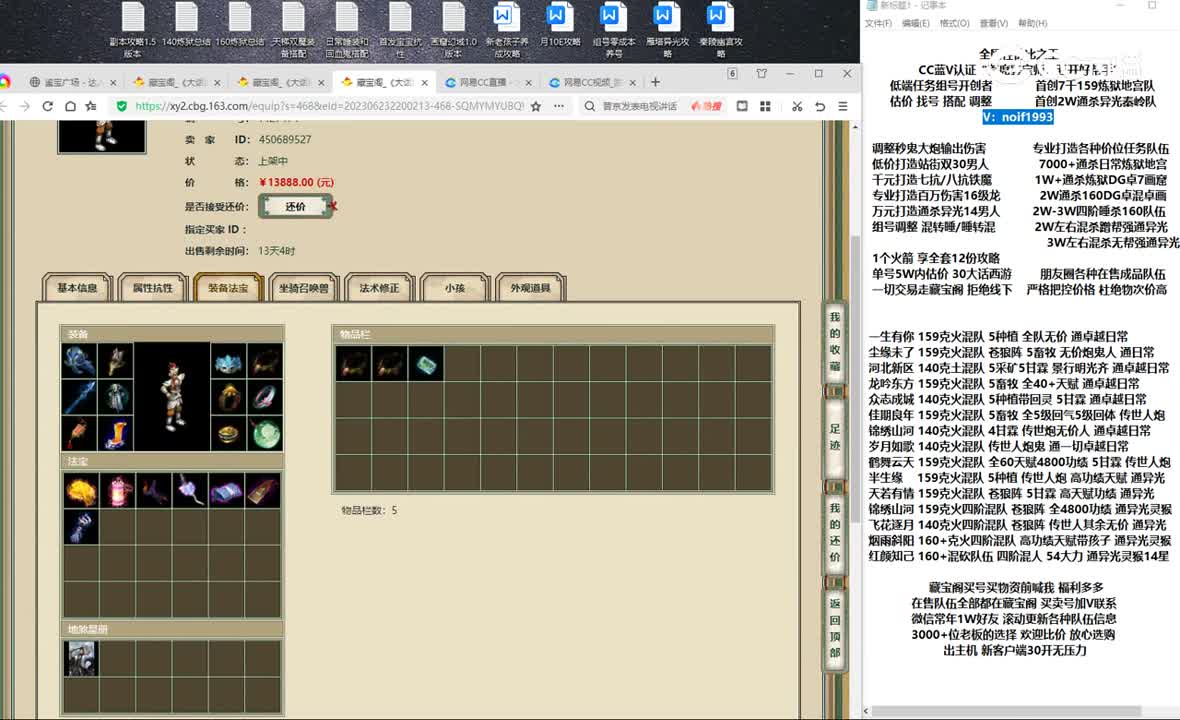Click the forward navigation arrow

[25, 106]
